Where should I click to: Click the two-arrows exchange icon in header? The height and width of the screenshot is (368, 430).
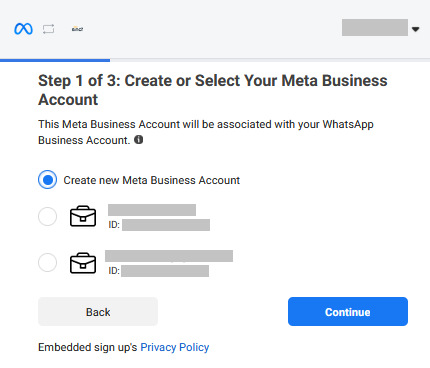(48, 29)
